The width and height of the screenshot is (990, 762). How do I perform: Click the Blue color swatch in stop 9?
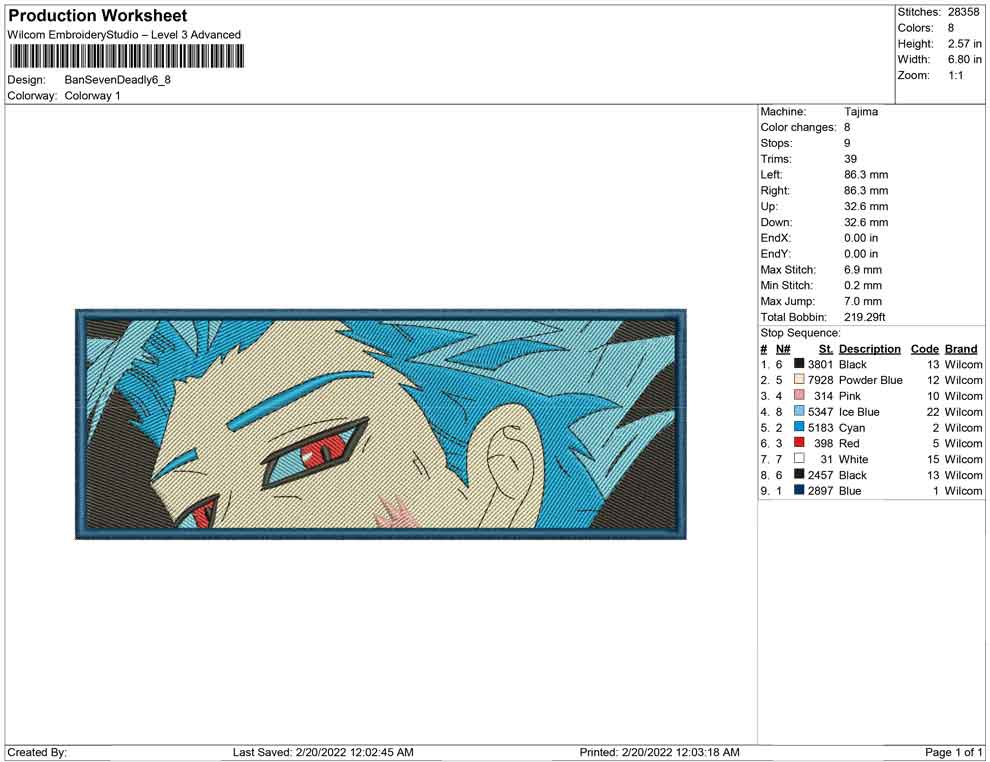[799, 490]
